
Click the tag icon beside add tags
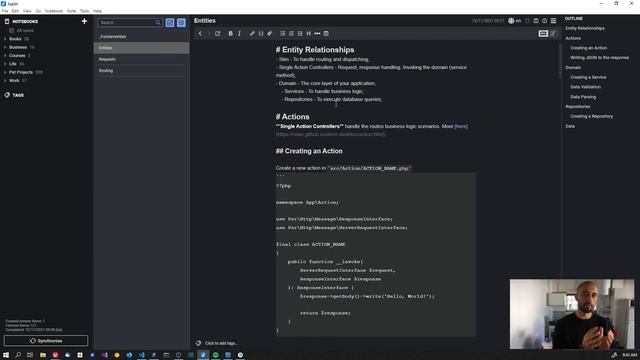click(198, 343)
